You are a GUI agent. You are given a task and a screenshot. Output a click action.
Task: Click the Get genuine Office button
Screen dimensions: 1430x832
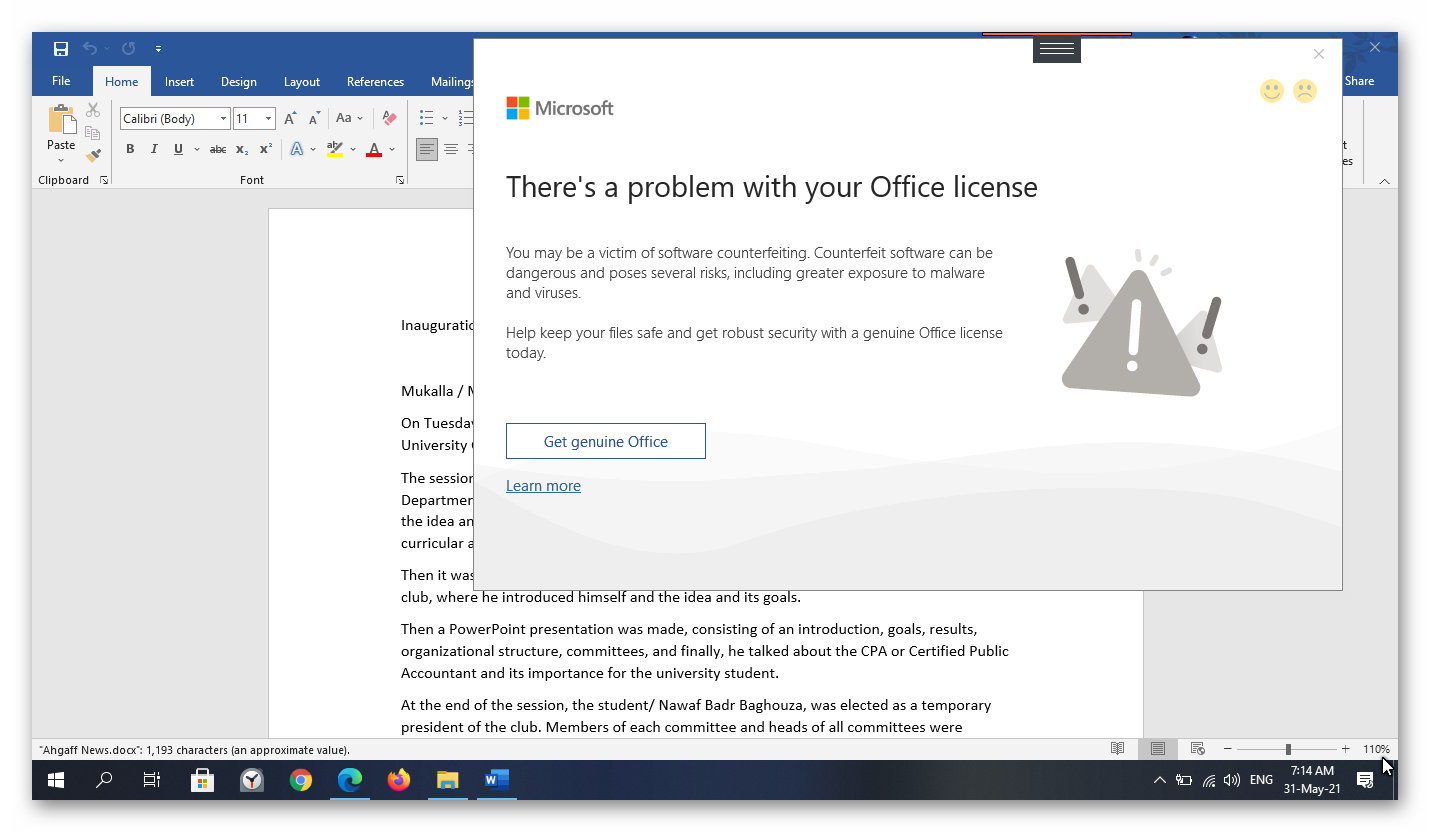(x=606, y=441)
